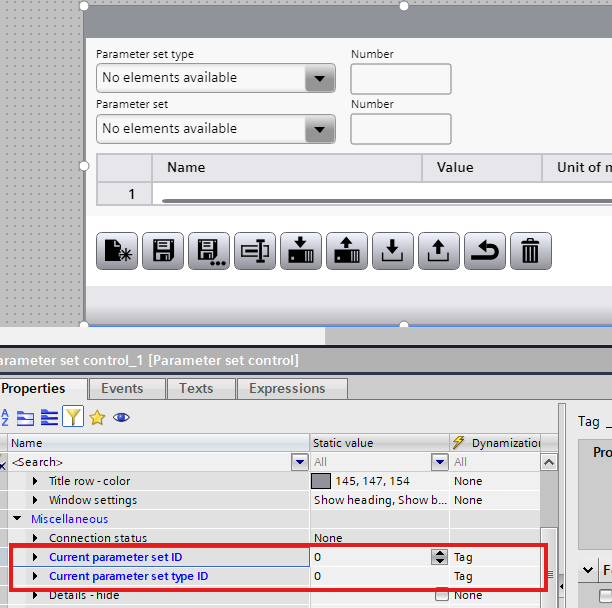Click the export upload-tray icon
The image size is (612, 608).
[439, 251]
